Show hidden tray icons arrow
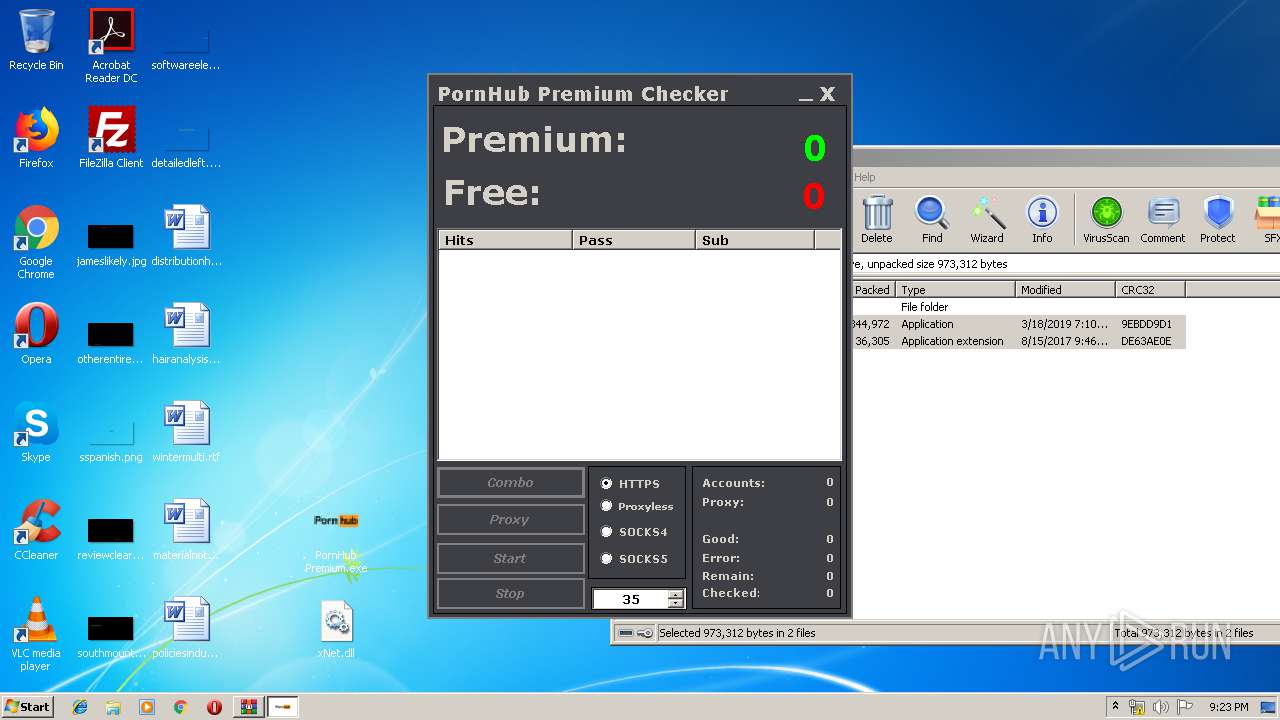The width and height of the screenshot is (1280, 720). point(1115,706)
